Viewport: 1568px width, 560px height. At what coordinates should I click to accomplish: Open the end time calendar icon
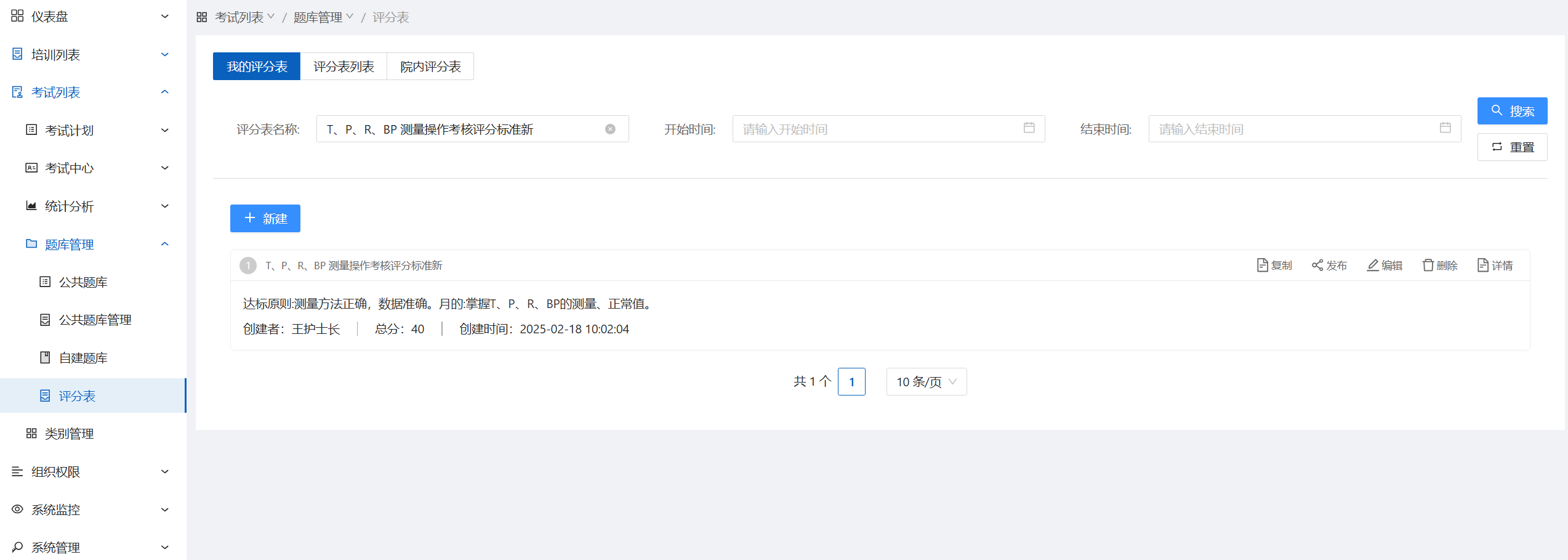tap(1445, 128)
